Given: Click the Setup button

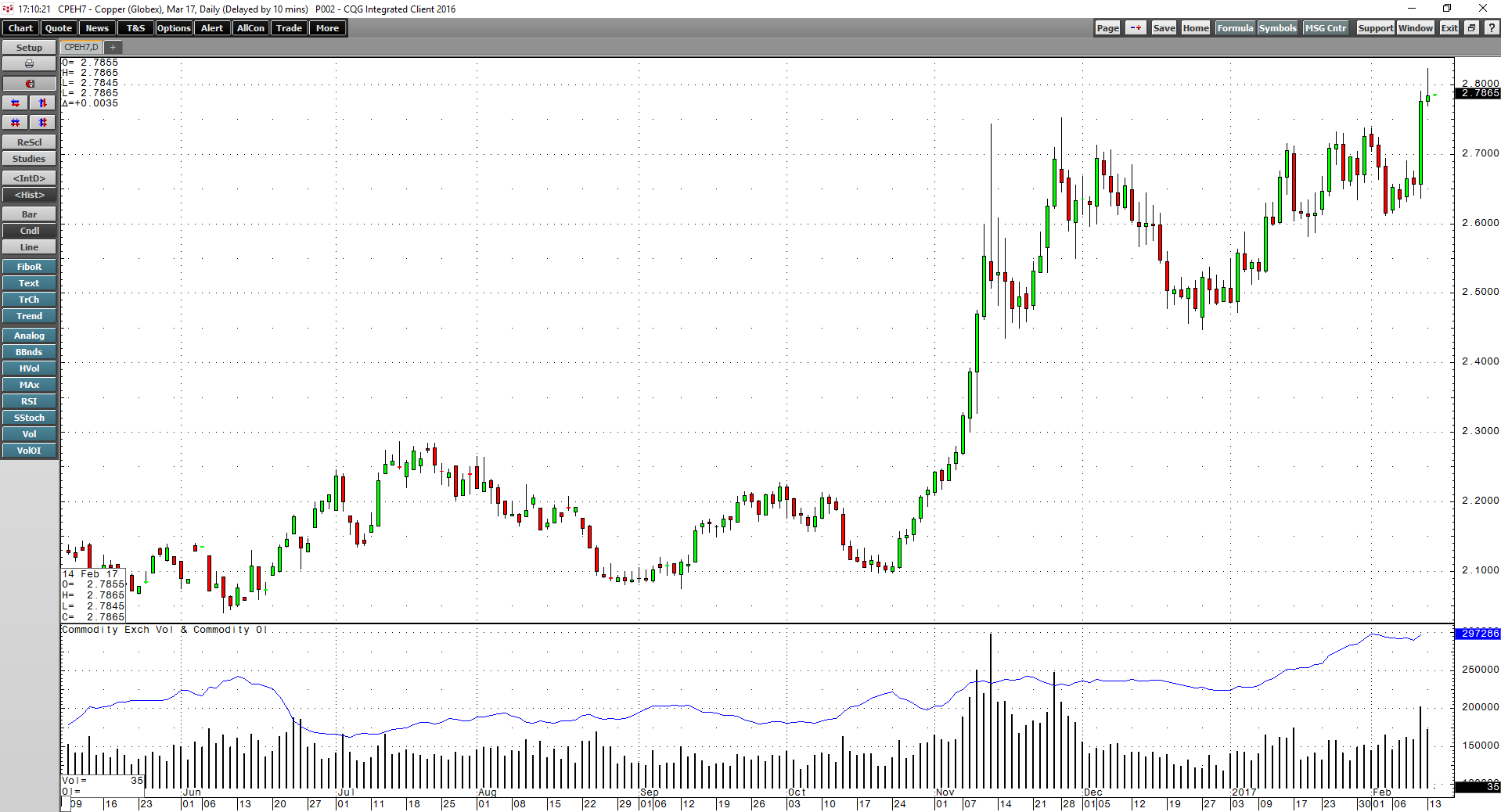Looking at the screenshot, I should 29,48.
